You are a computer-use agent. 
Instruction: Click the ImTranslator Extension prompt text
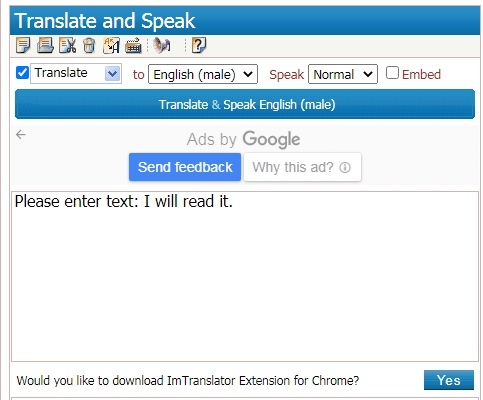coord(188,380)
